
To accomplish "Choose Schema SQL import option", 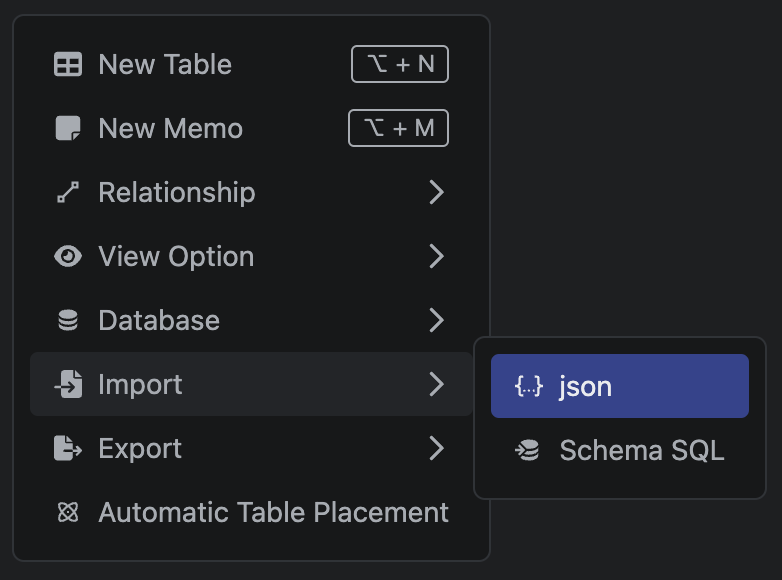I will pyautogui.click(x=641, y=450).
